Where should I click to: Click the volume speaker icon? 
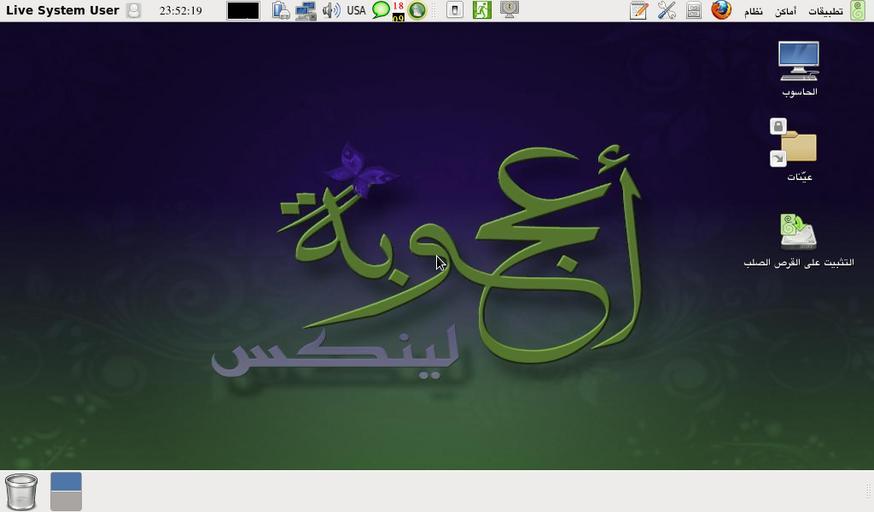[331, 11]
